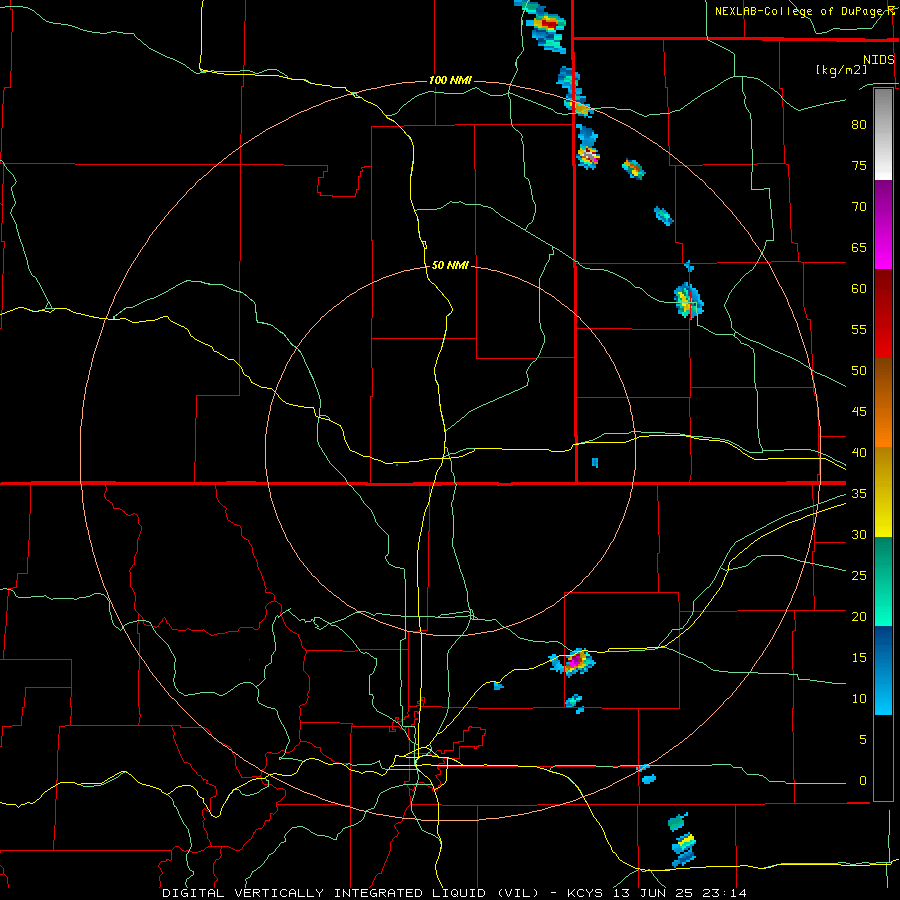
Task: Click the "13 JUN 25" date text
Action: 653,893
